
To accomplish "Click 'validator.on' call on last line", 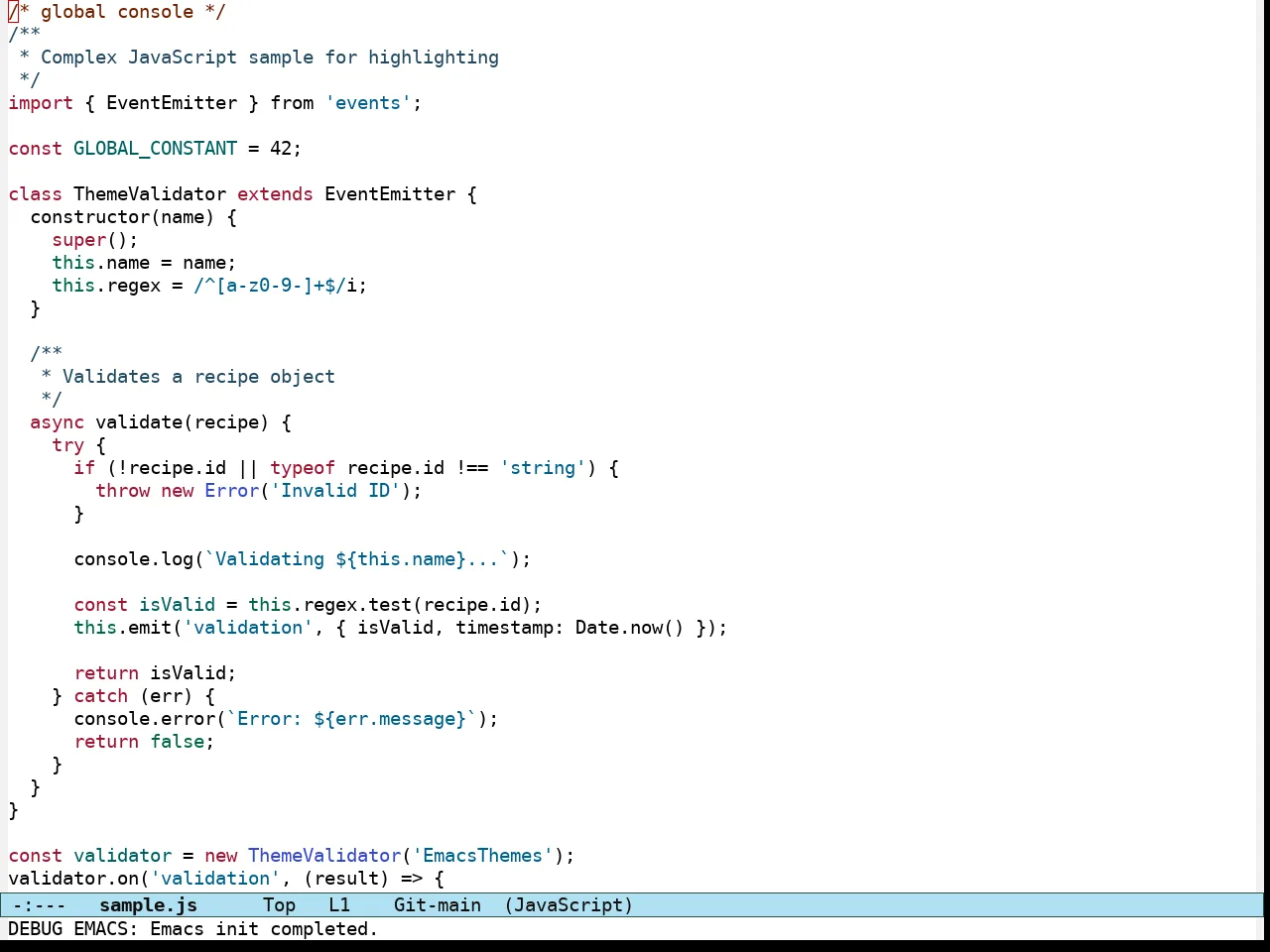I will tap(73, 879).
